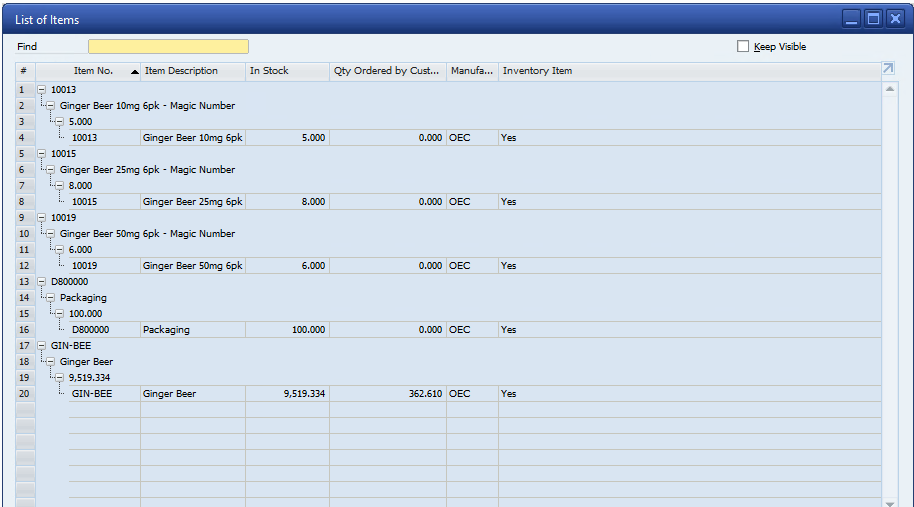Collapse the D800000 group node
The image size is (914, 507).
tap(41, 282)
